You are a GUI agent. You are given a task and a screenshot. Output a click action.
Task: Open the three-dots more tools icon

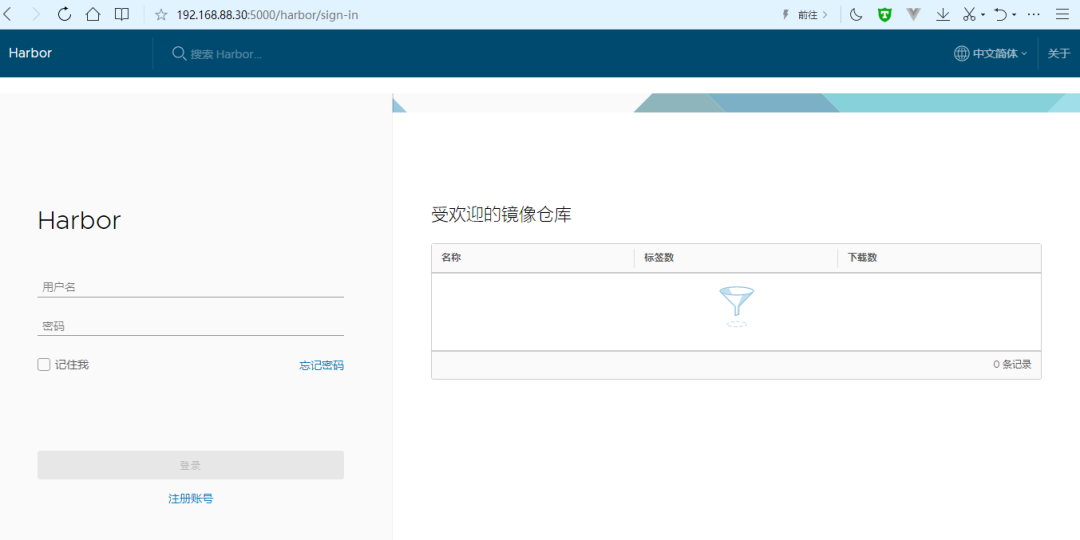tap(1033, 14)
